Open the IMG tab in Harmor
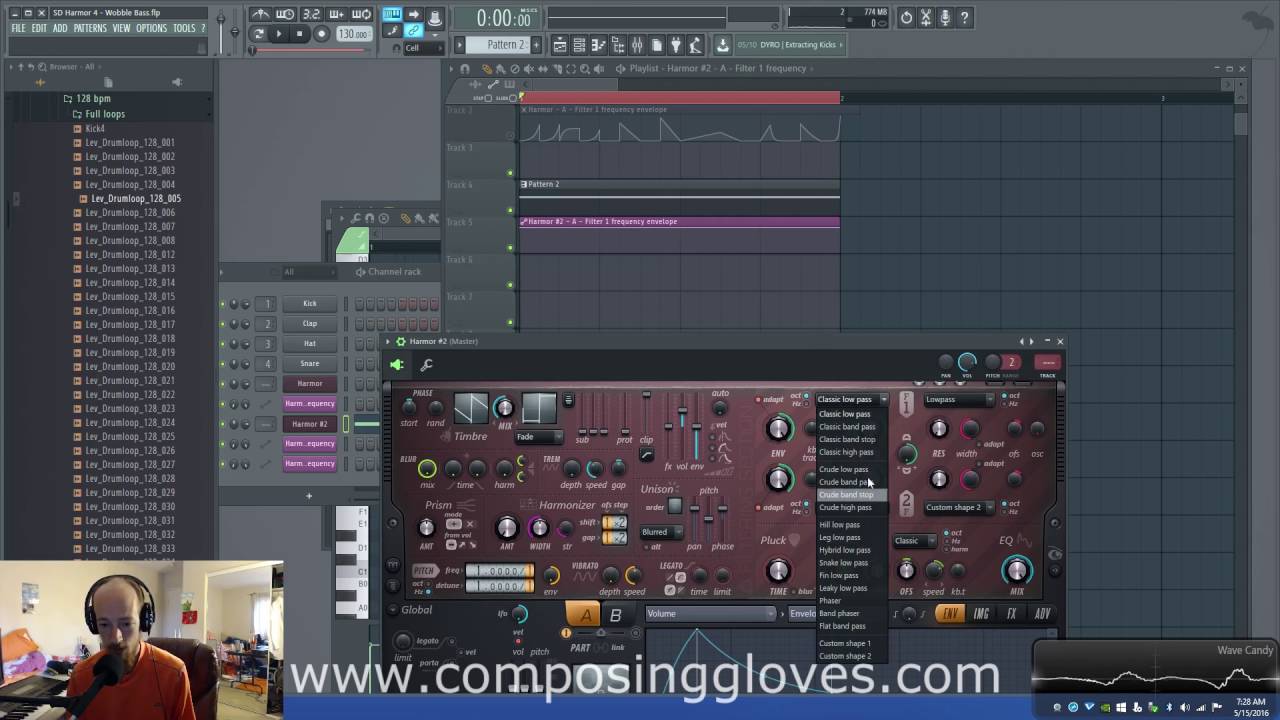This screenshot has height=720, width=1280. (x=982, y=613)
